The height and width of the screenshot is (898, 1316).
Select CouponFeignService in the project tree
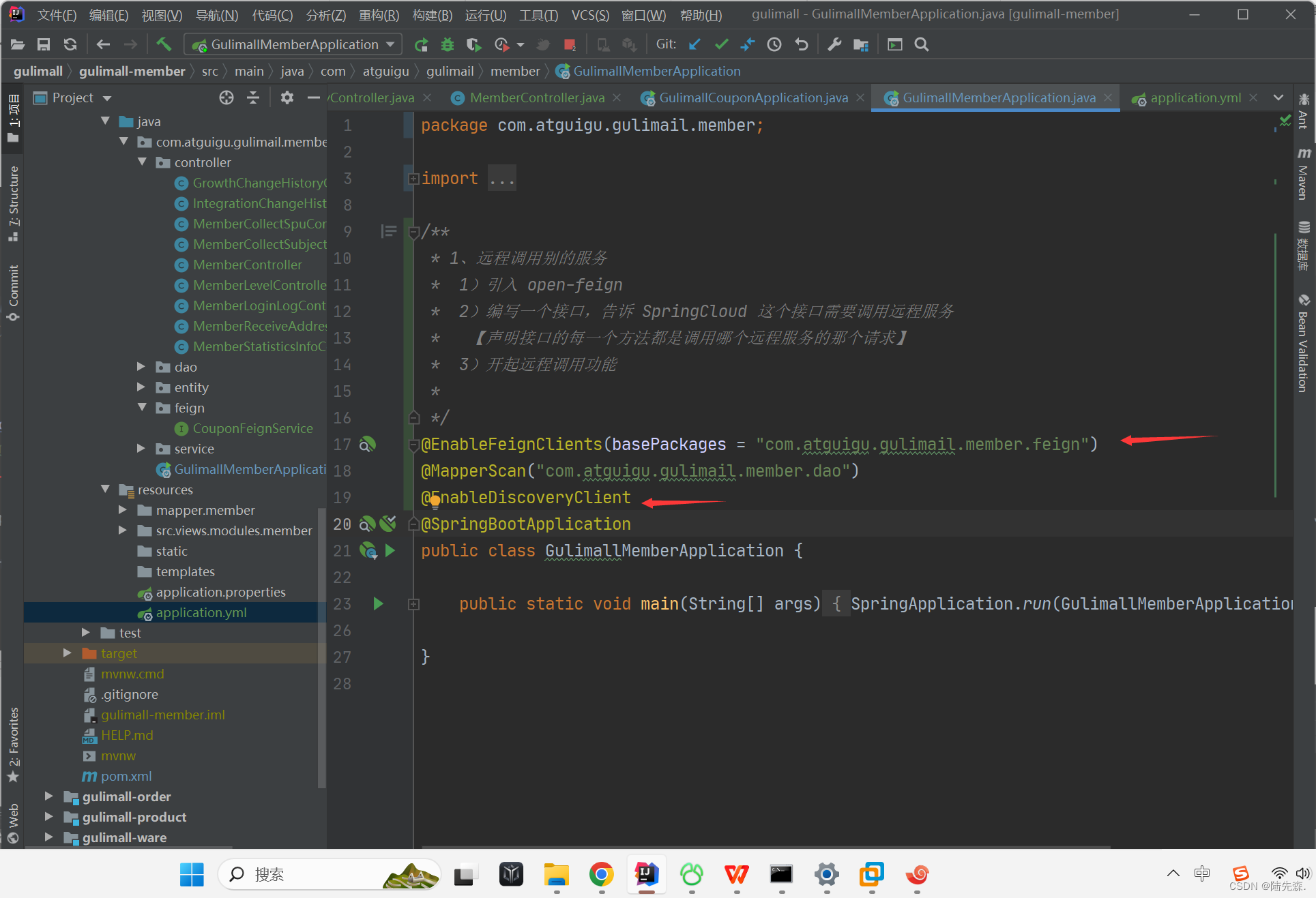[x=252, y=428]
